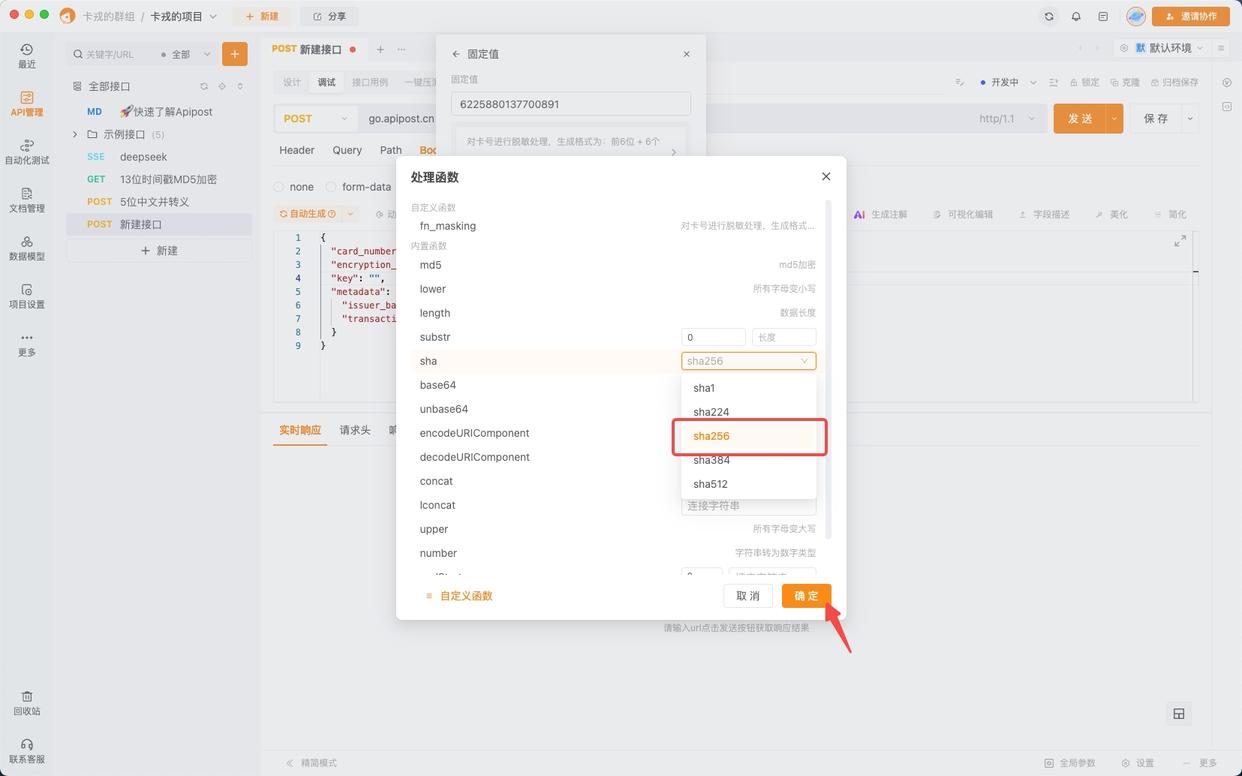Select API管理 in the left sidebar
This screenshot has width=1242, height=776.
[x=27, y=104]
